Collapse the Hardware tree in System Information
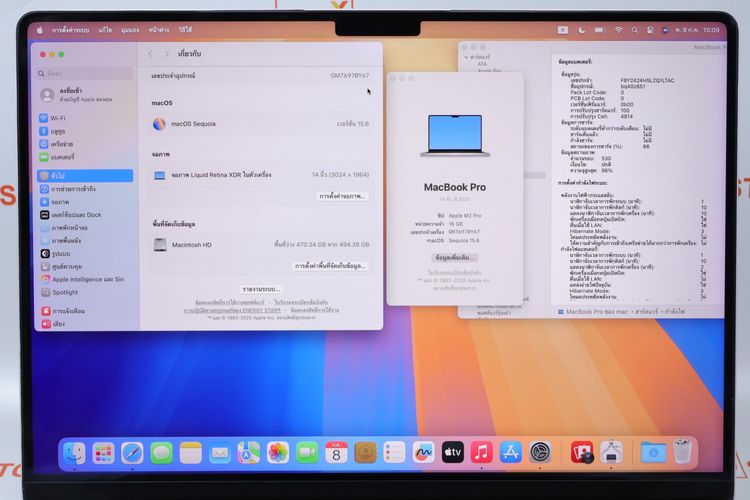 pos(466,57)
